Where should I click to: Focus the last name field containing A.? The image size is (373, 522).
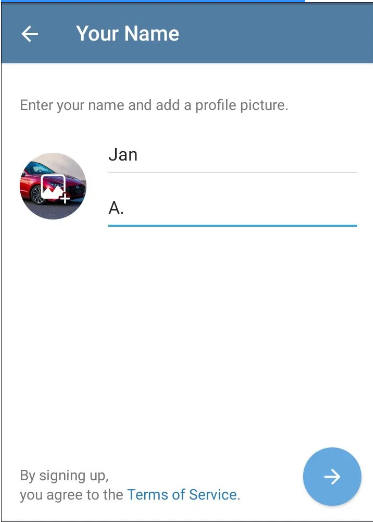232,209
